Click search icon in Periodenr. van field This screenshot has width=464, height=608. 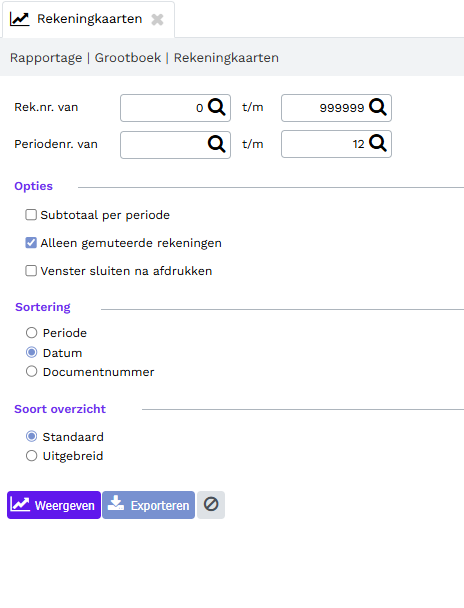[x=216, y=144]
